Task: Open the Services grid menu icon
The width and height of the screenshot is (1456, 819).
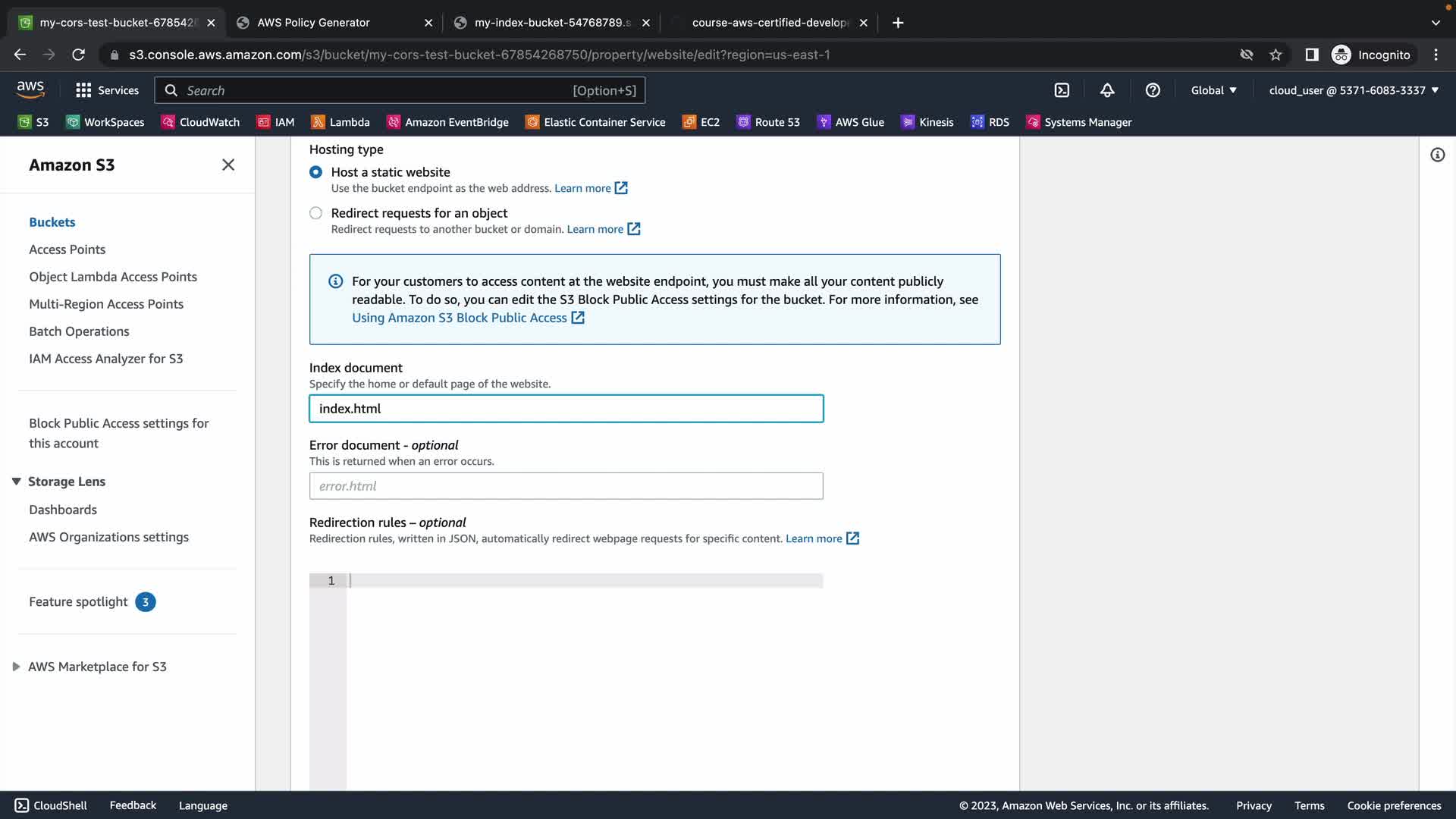Action: 83,90
